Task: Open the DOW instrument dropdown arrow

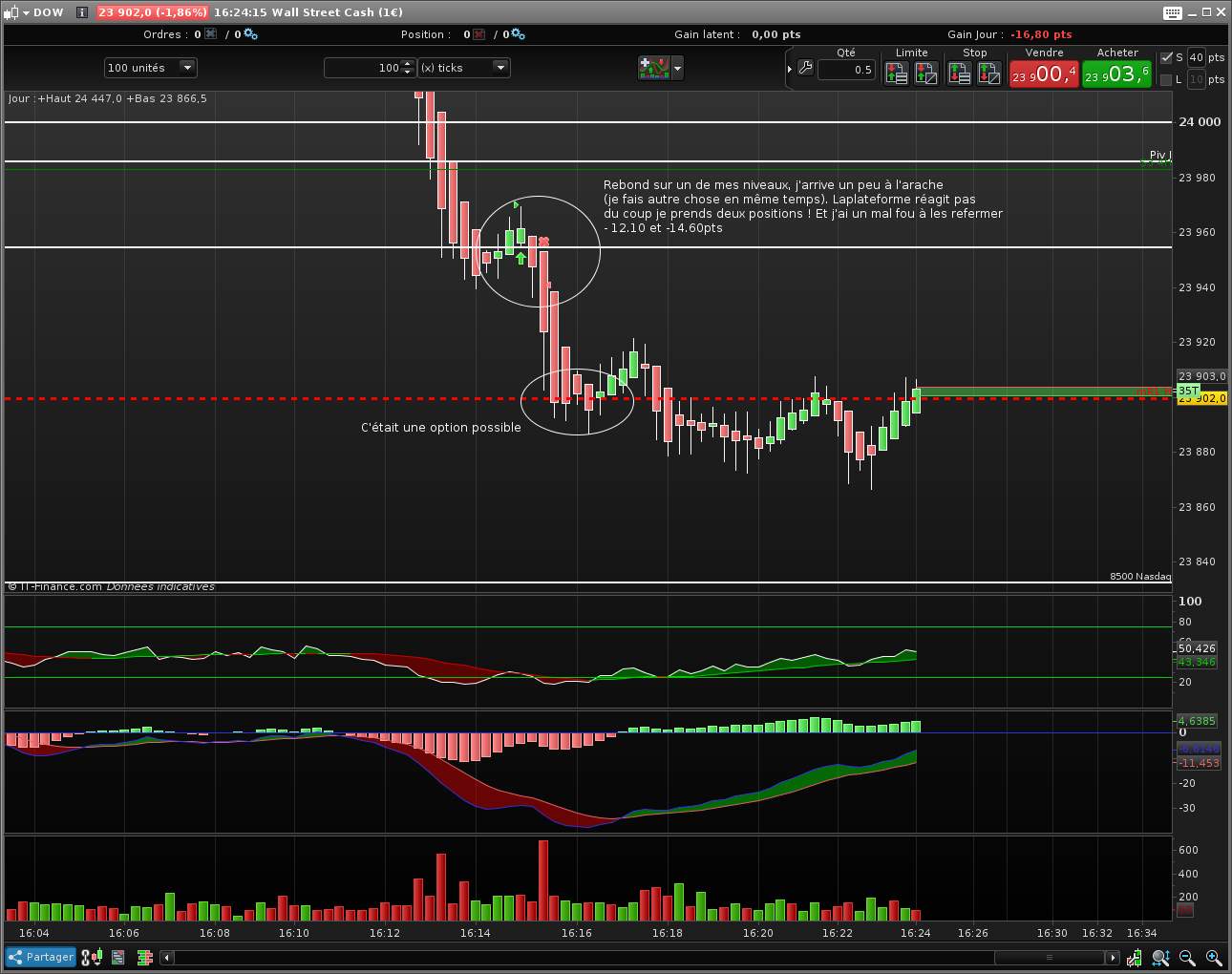Action: point(26,12)
